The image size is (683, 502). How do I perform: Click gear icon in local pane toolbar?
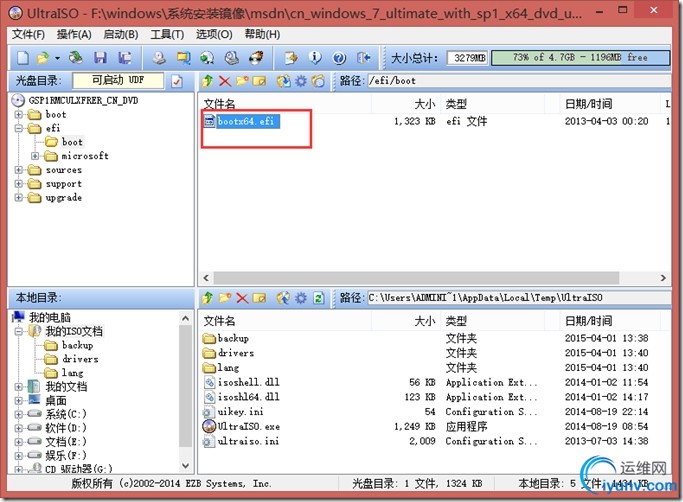coord(301,298)
